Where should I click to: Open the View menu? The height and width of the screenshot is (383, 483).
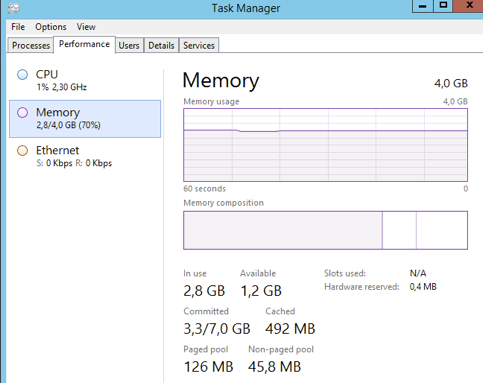click(x=86, y=27)
